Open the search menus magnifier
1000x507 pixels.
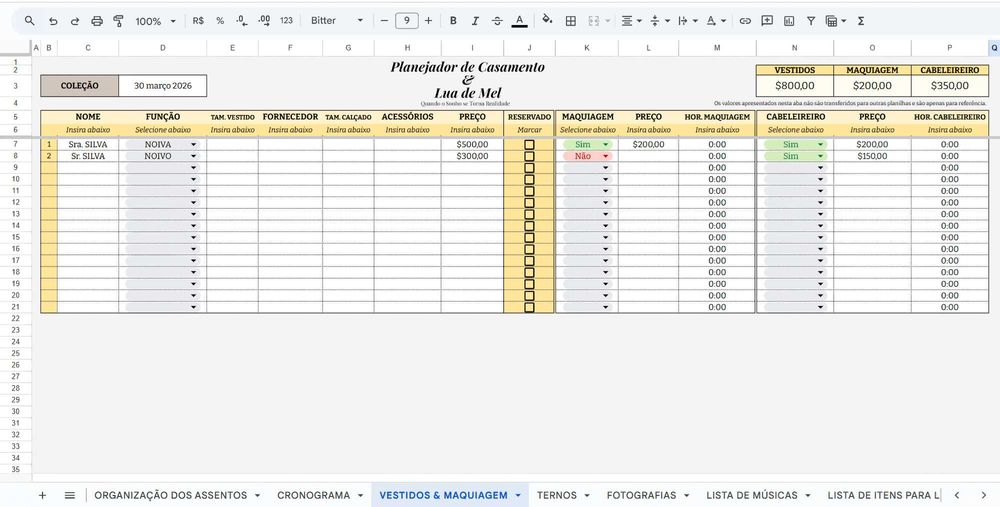[x=29, y=20]
